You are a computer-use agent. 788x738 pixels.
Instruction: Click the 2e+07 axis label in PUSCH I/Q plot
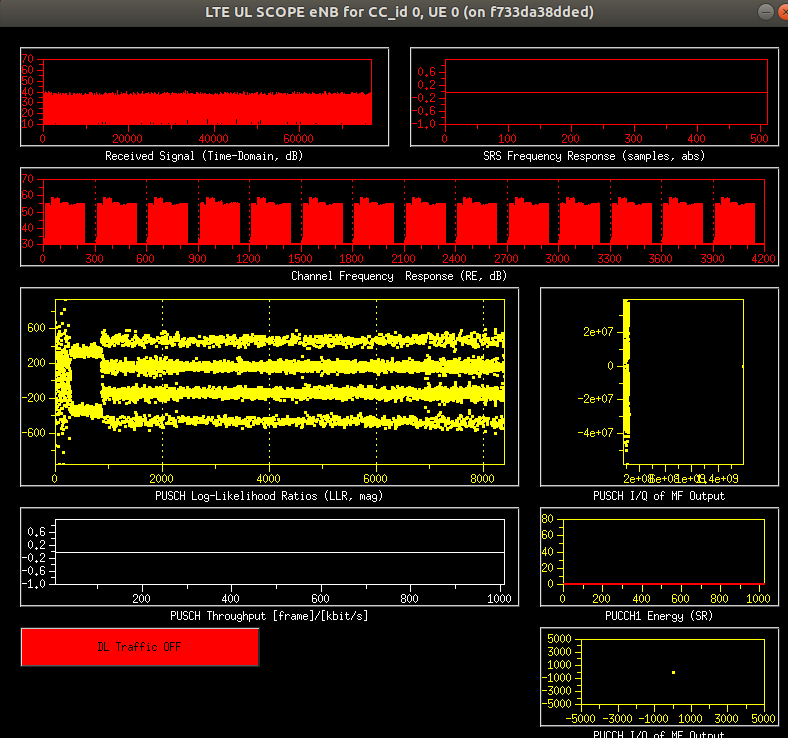point(598,332)
